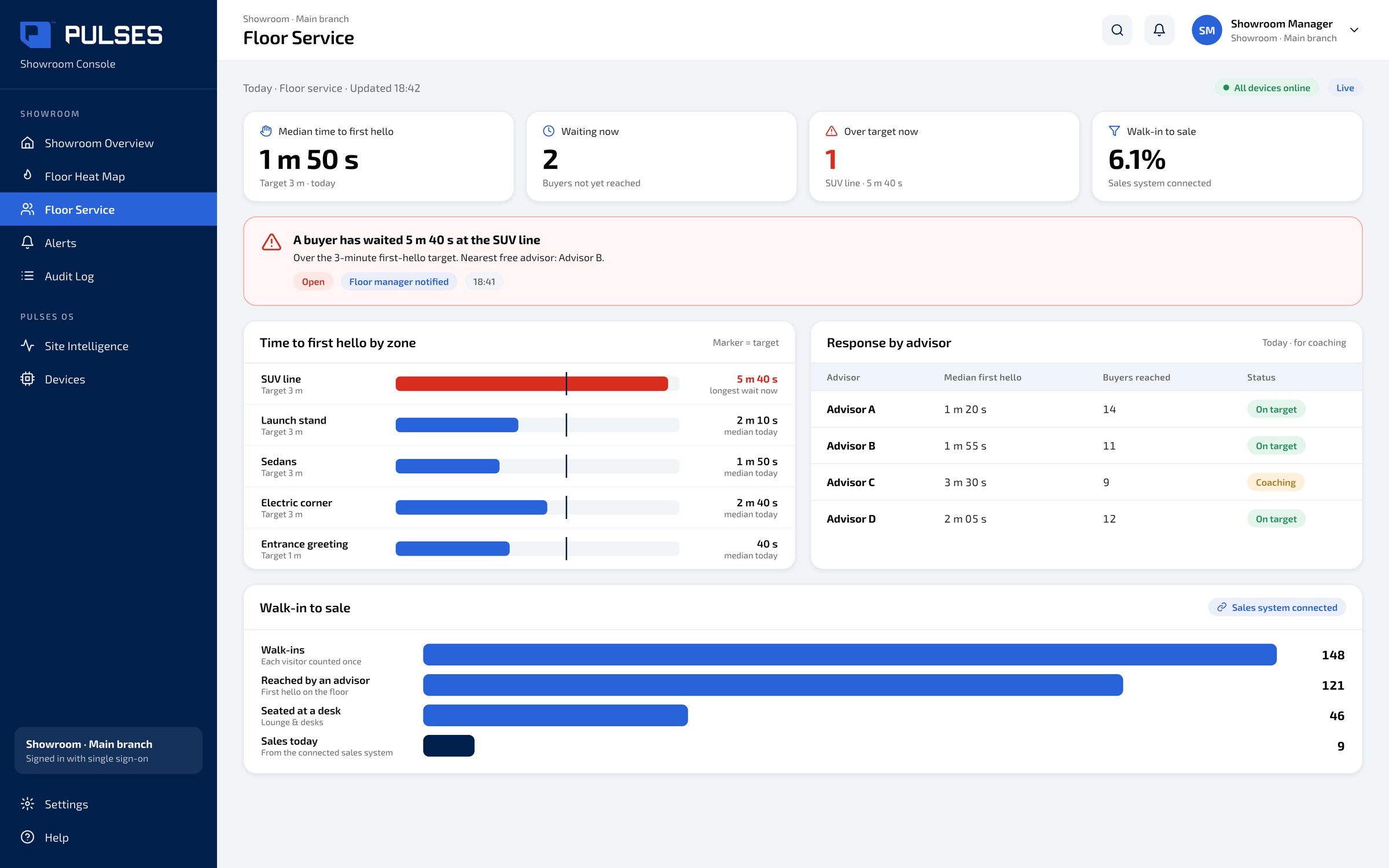The width and height of the screenshot is (1389, 868).
Task: Click the All devices online badge
Action: click(1266, 88)
